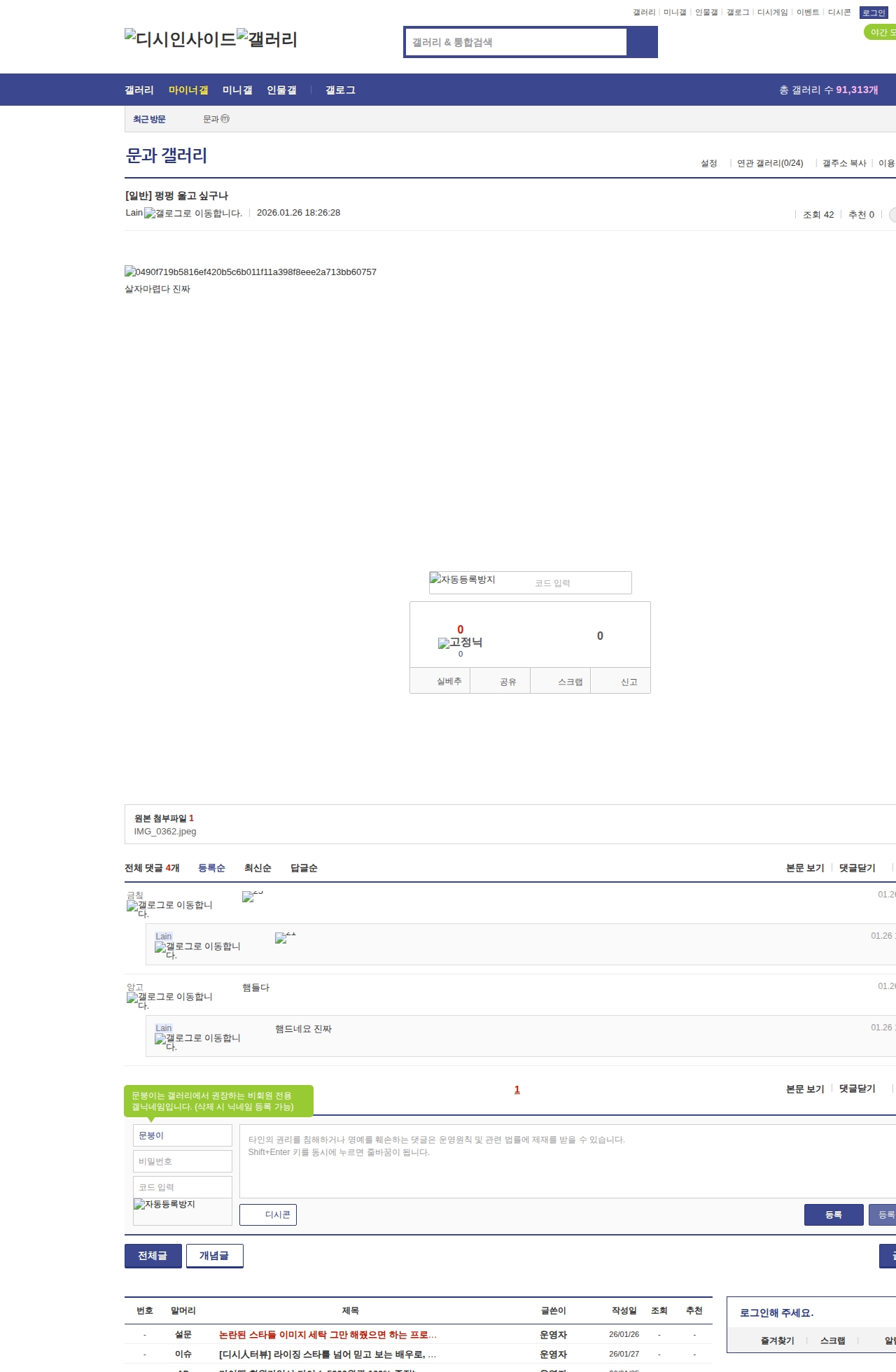
Task: Sort comments by 등록순
Action: (x=211, y=868)
